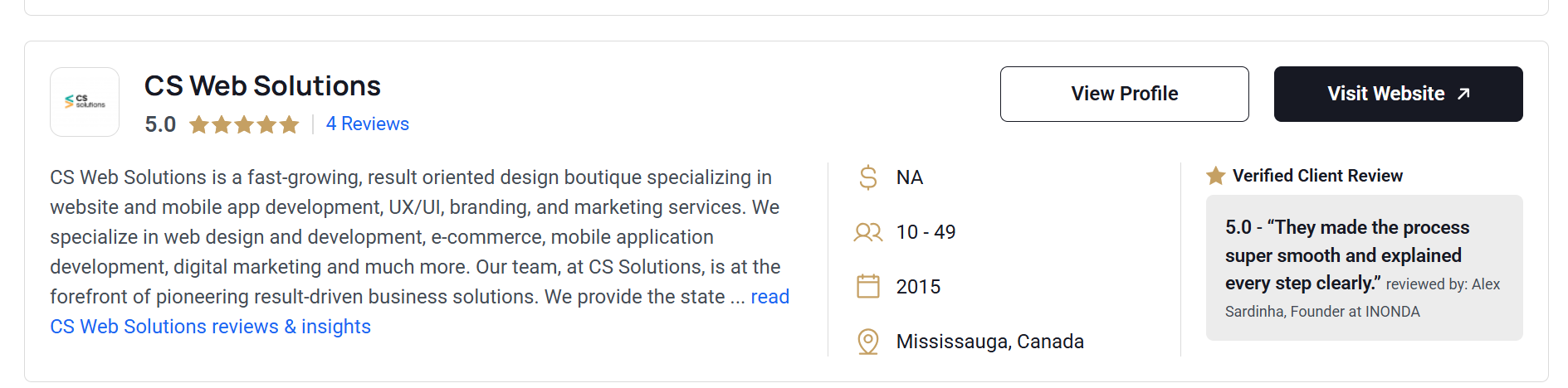Click the arrow icon on Visit Website

point(1464,94)
